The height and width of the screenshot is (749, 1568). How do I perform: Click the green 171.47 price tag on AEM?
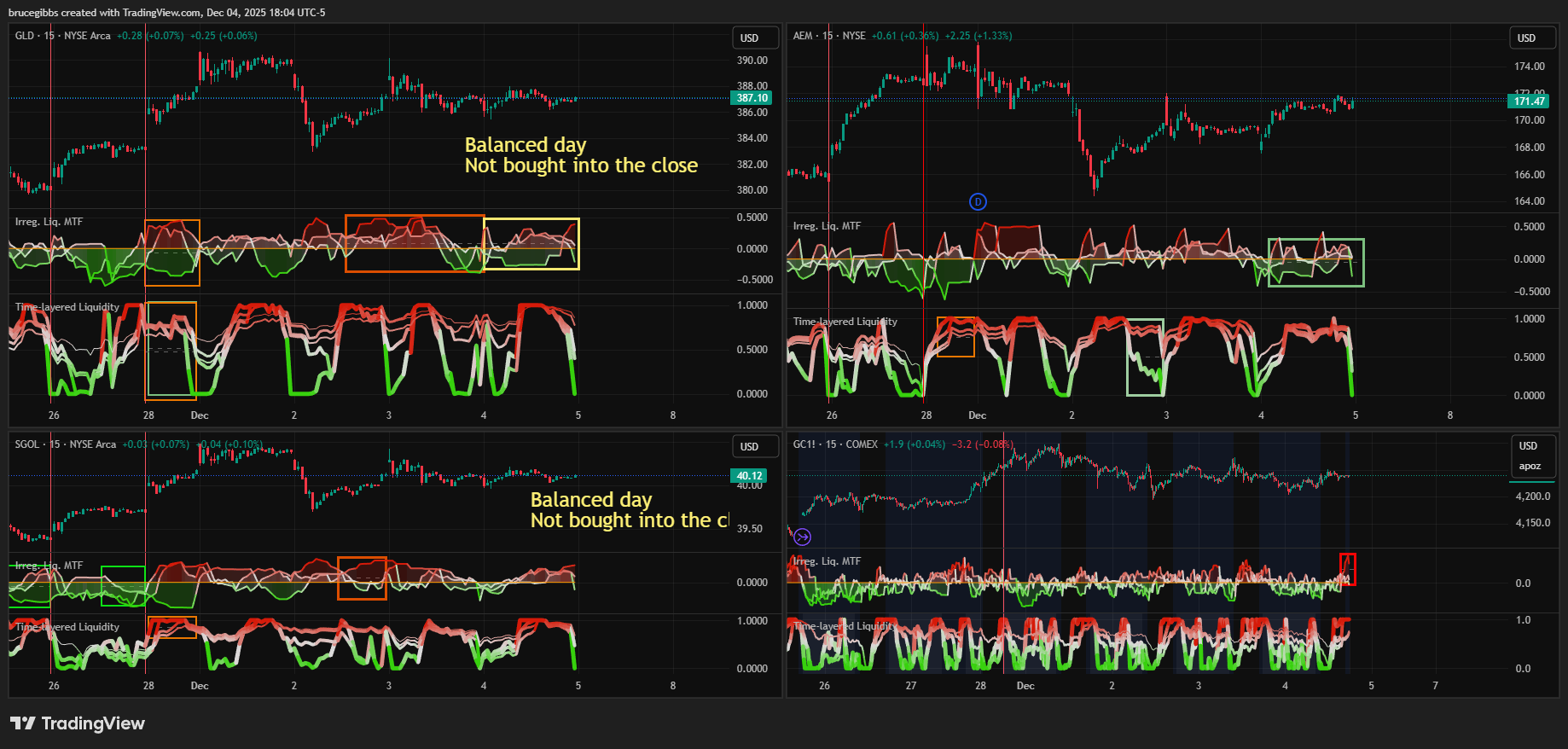coord(1529,102)
